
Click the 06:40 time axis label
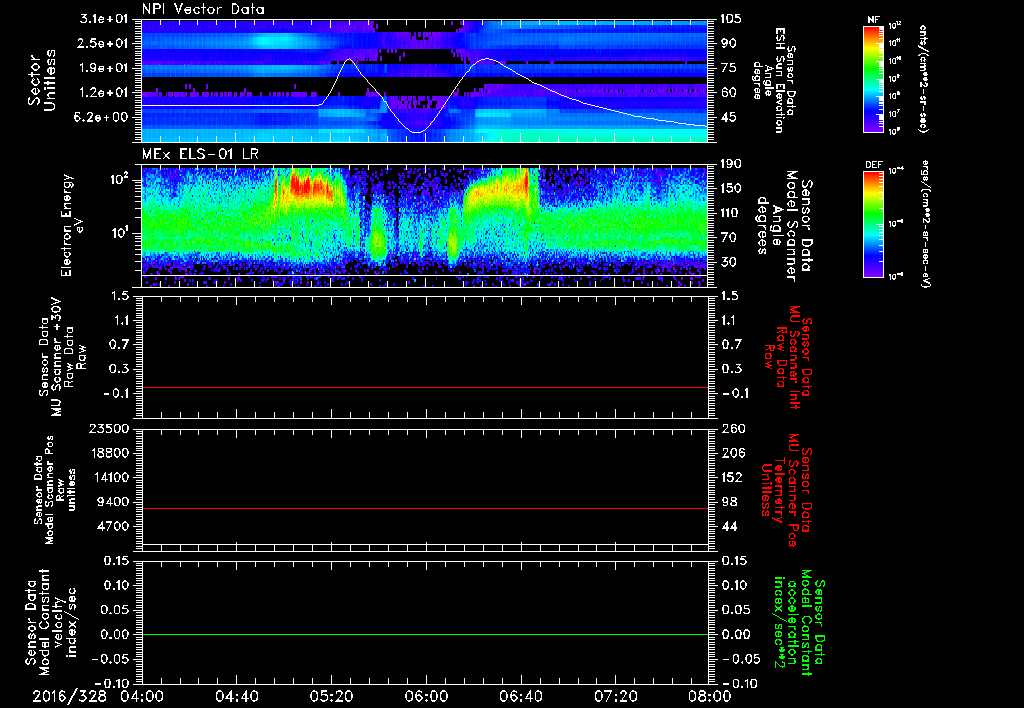(x=519, y=696)
